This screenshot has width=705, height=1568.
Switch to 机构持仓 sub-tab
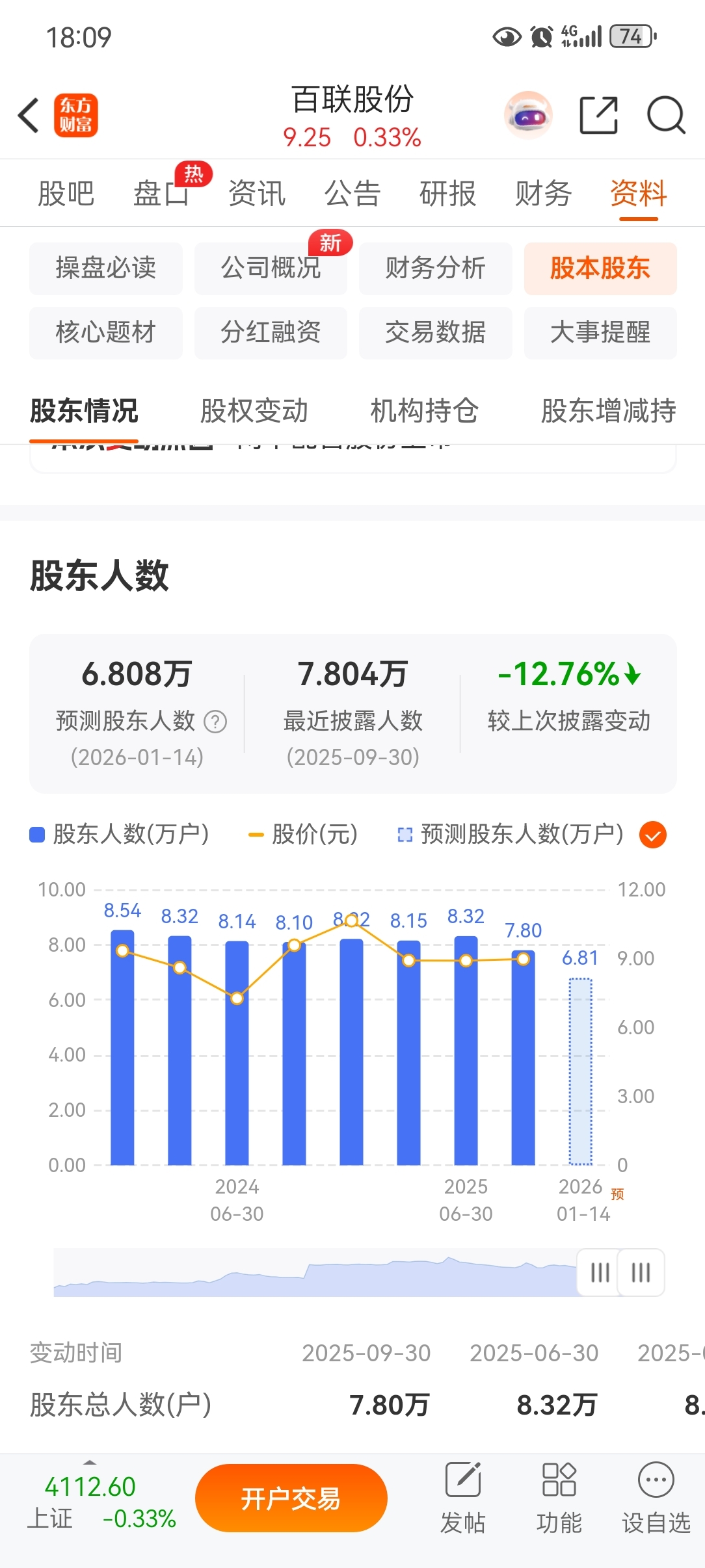pyautogui.click(x=425, y=411)
